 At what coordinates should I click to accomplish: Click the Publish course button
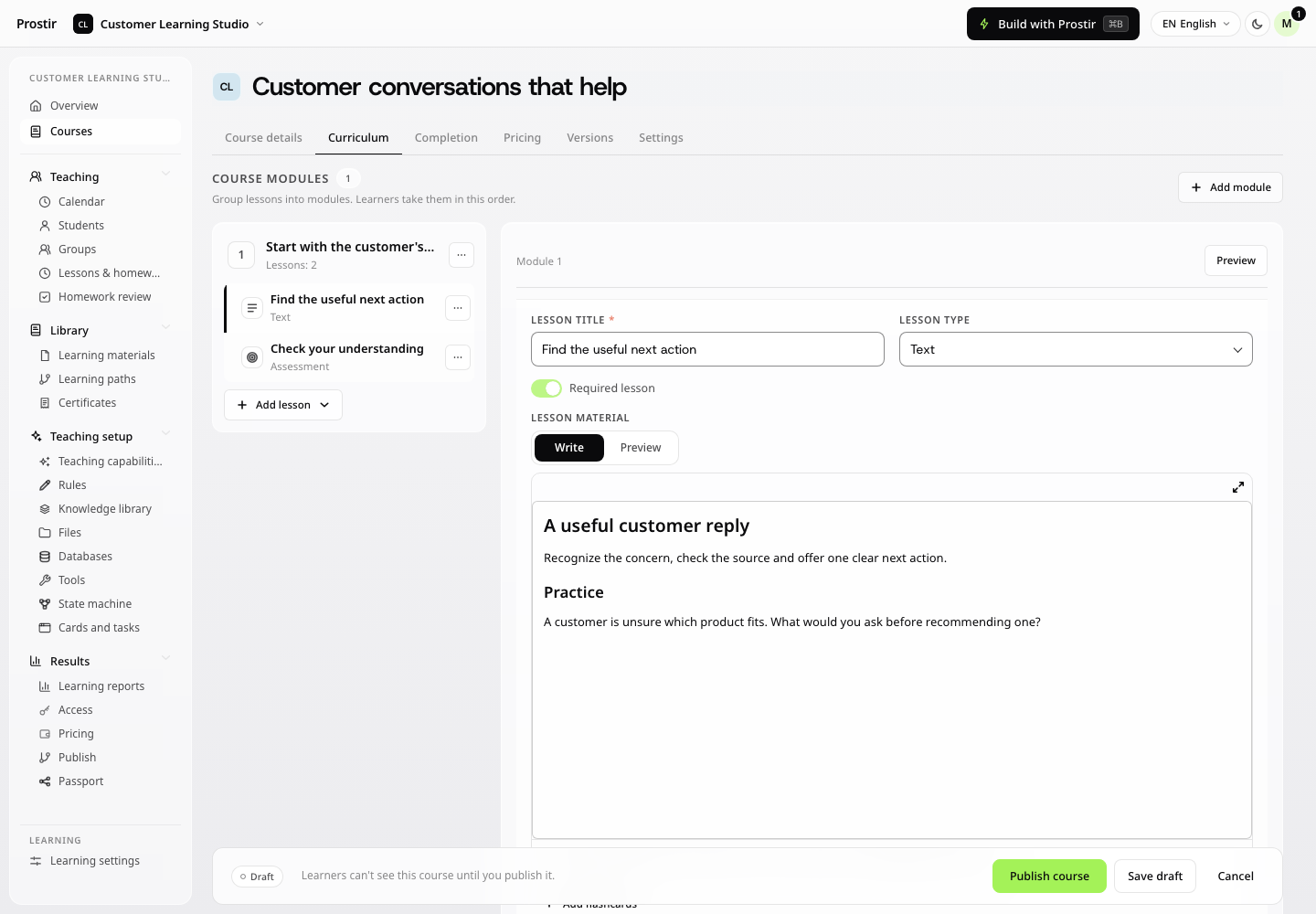coord(1049,876)
